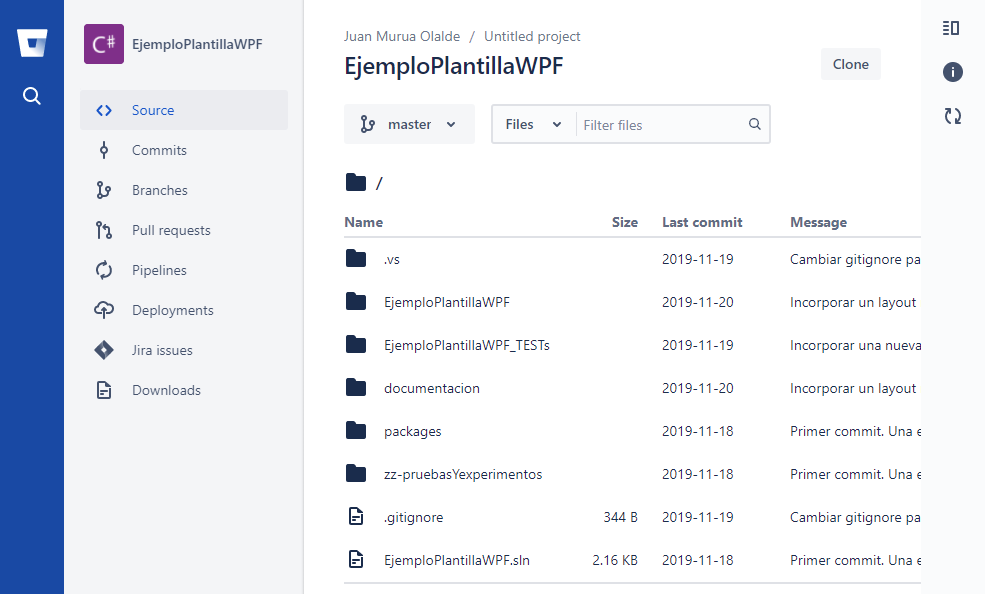
Task: Click the zz-pruebasYexperimentos folder icon
Action: (x=356, y=473)
